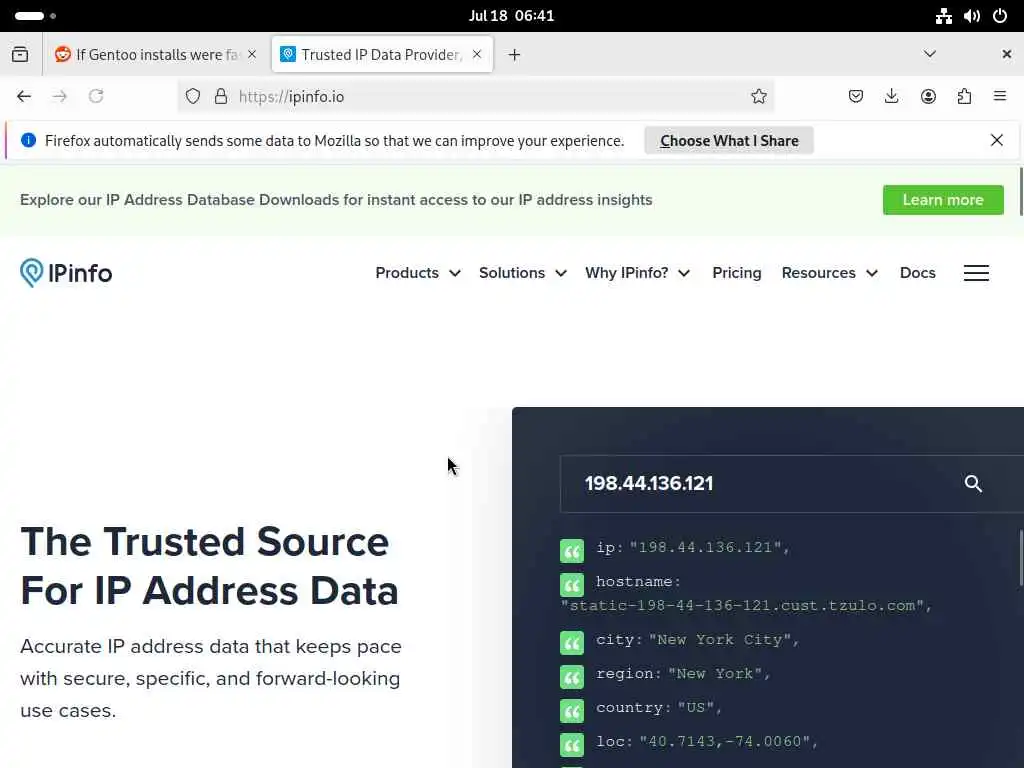Click the Activities workspace indicator
This screenshot has height=768, width=1024.
click(35, 16)
